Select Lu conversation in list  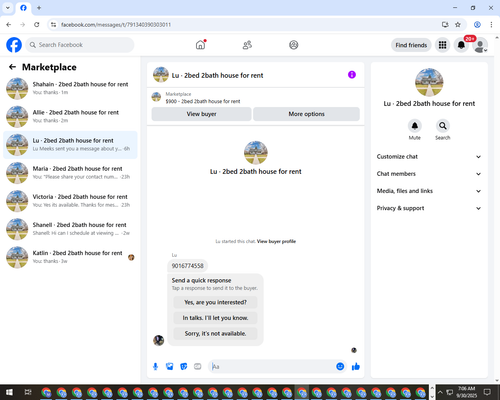70,145
